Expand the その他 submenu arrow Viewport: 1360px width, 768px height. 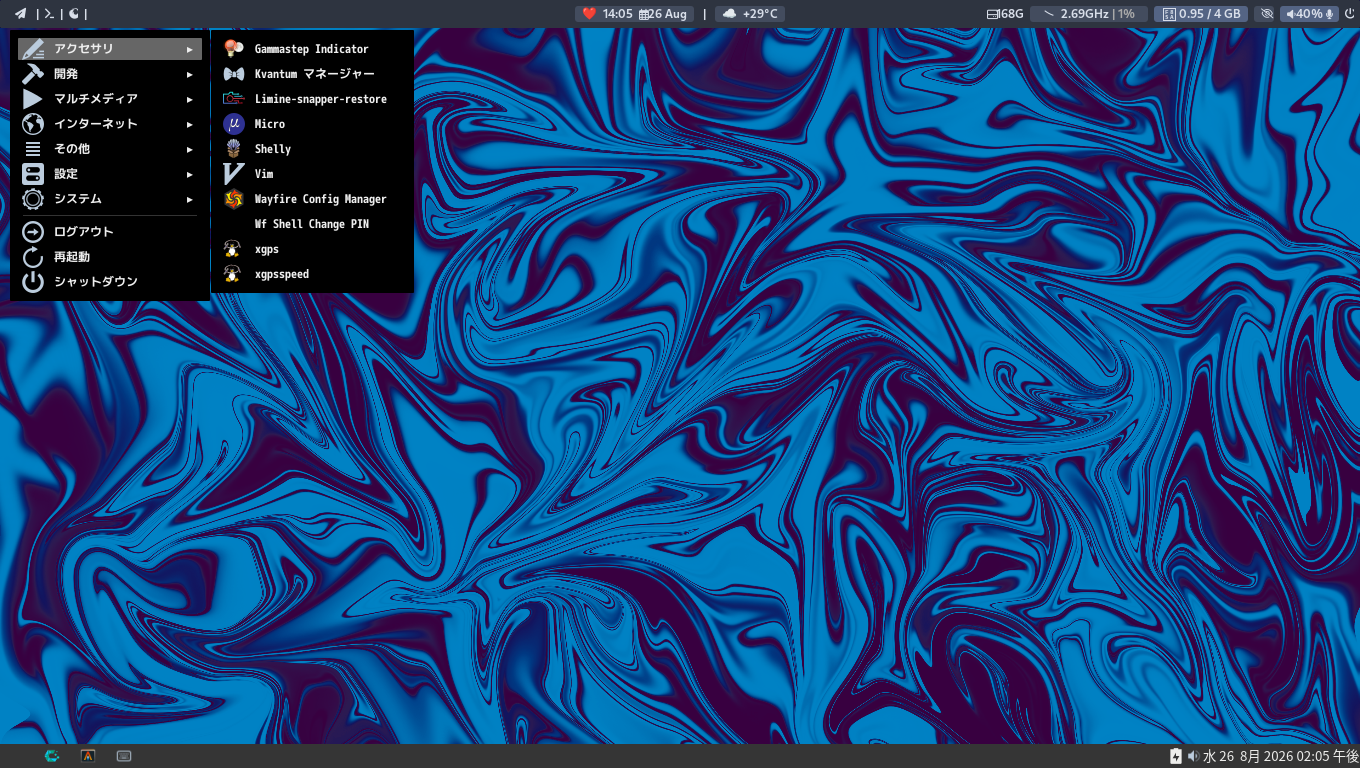click(x=190, y=149)
